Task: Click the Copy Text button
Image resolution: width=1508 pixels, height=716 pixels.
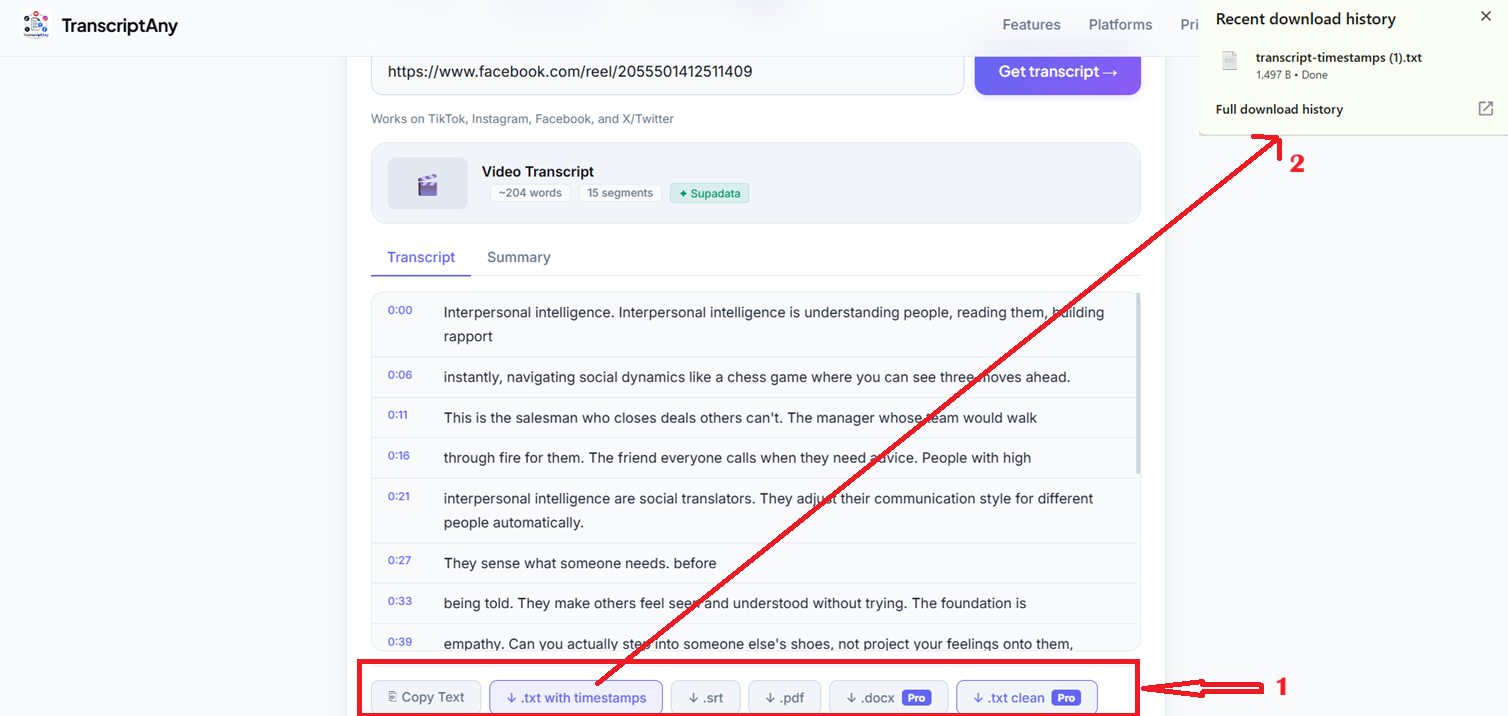Action: (426, 697)
